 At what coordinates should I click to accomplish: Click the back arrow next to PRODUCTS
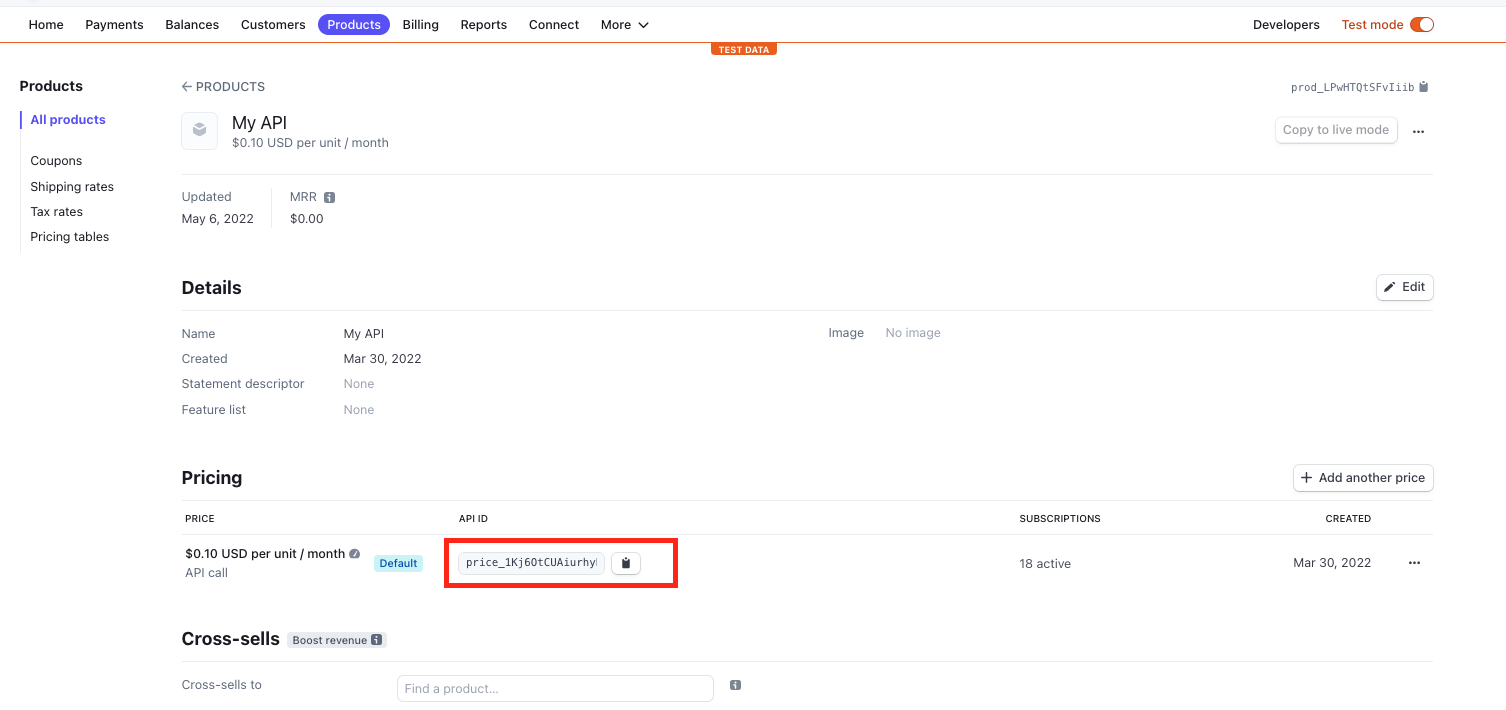[186, 86]
